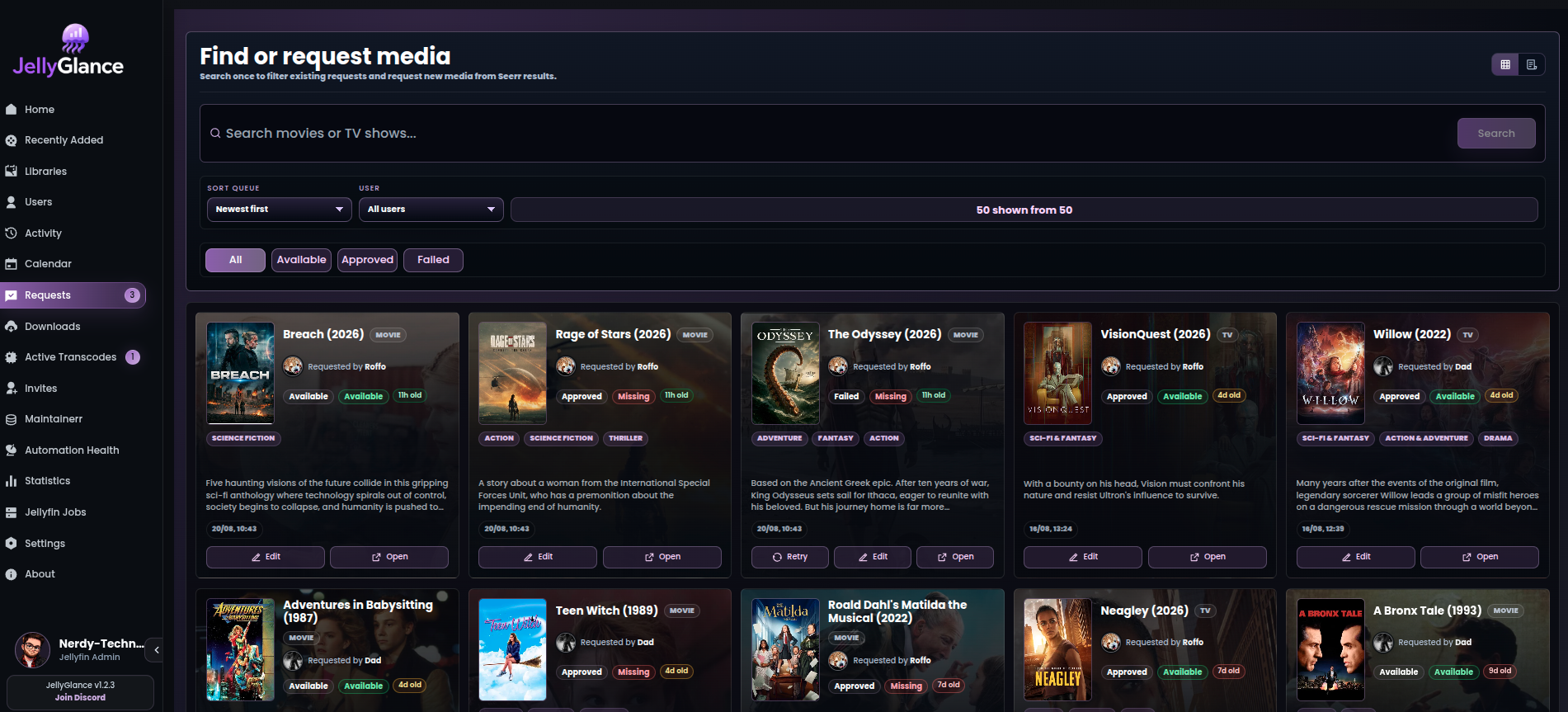Click the "SCI-FI & FANTASY" tag on VisionQuest
Screen dimensions: 1568x712
(1063, 438)
